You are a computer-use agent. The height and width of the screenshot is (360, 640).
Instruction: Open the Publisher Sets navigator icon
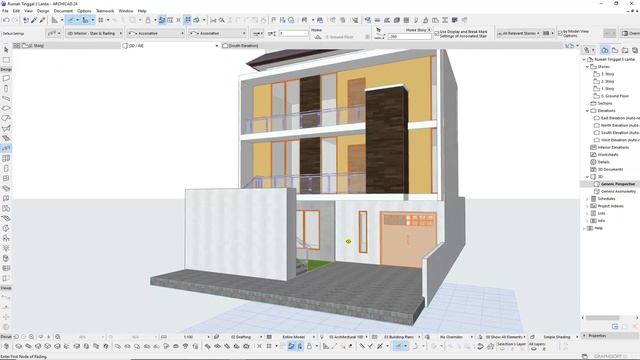pos(635,50)
